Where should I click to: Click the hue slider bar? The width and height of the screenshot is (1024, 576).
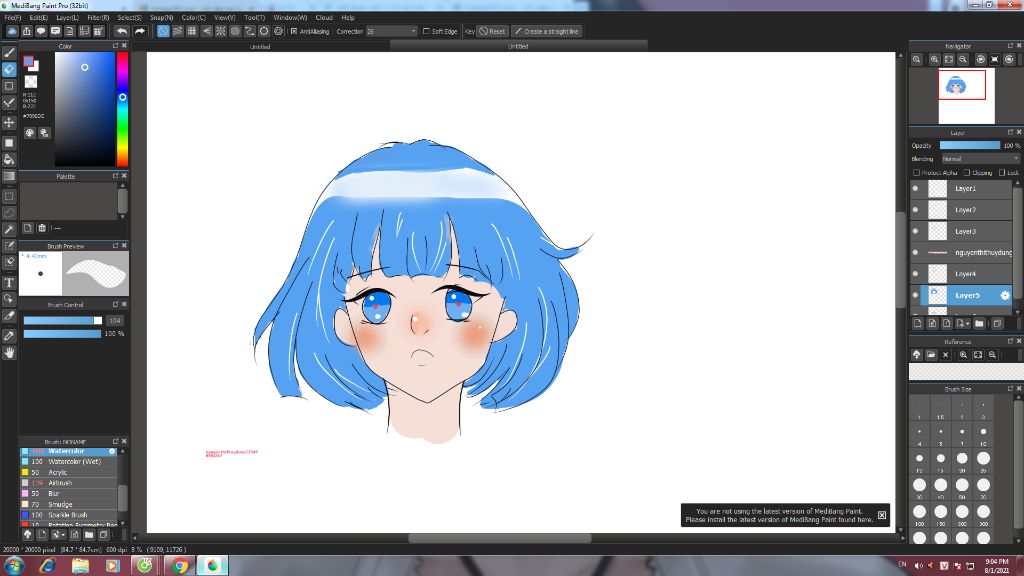[x=122, y=109]
